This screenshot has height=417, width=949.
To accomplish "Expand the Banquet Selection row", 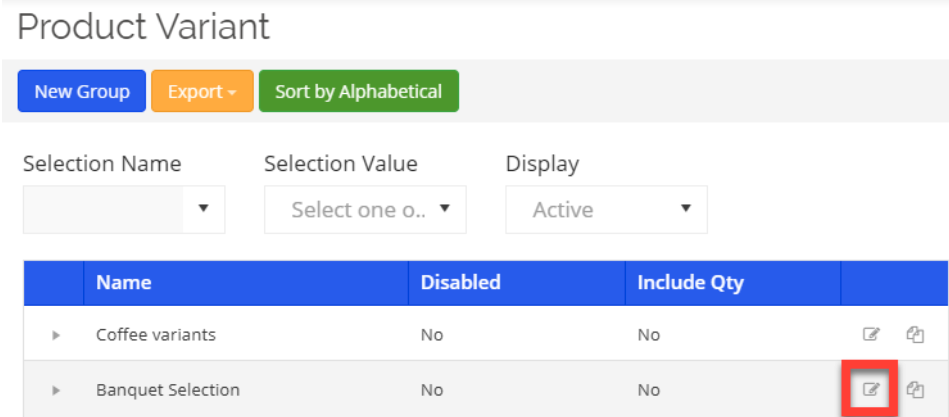I will point(56,391).
